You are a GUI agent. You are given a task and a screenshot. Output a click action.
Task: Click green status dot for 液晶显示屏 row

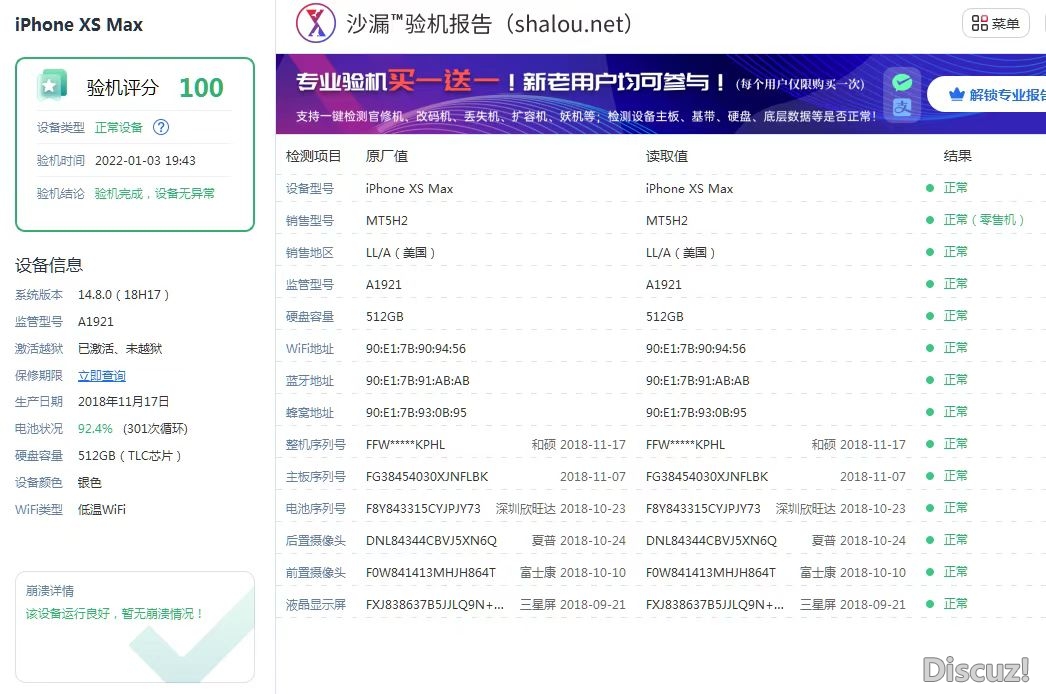(930, 604)
